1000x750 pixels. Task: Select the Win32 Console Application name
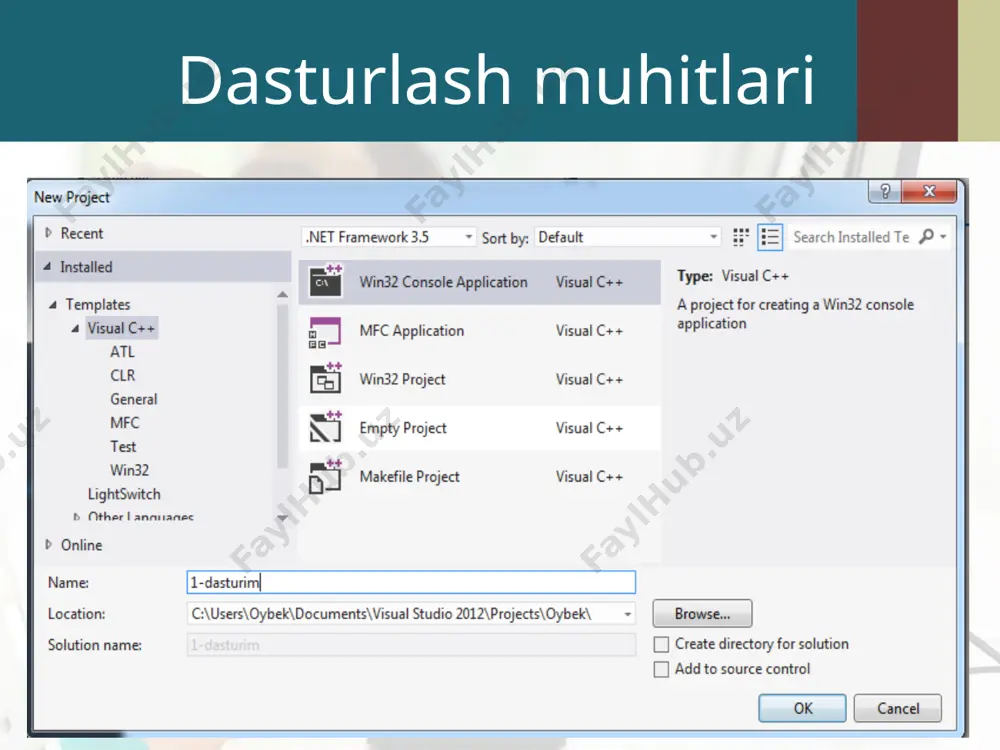coord(443,282)
